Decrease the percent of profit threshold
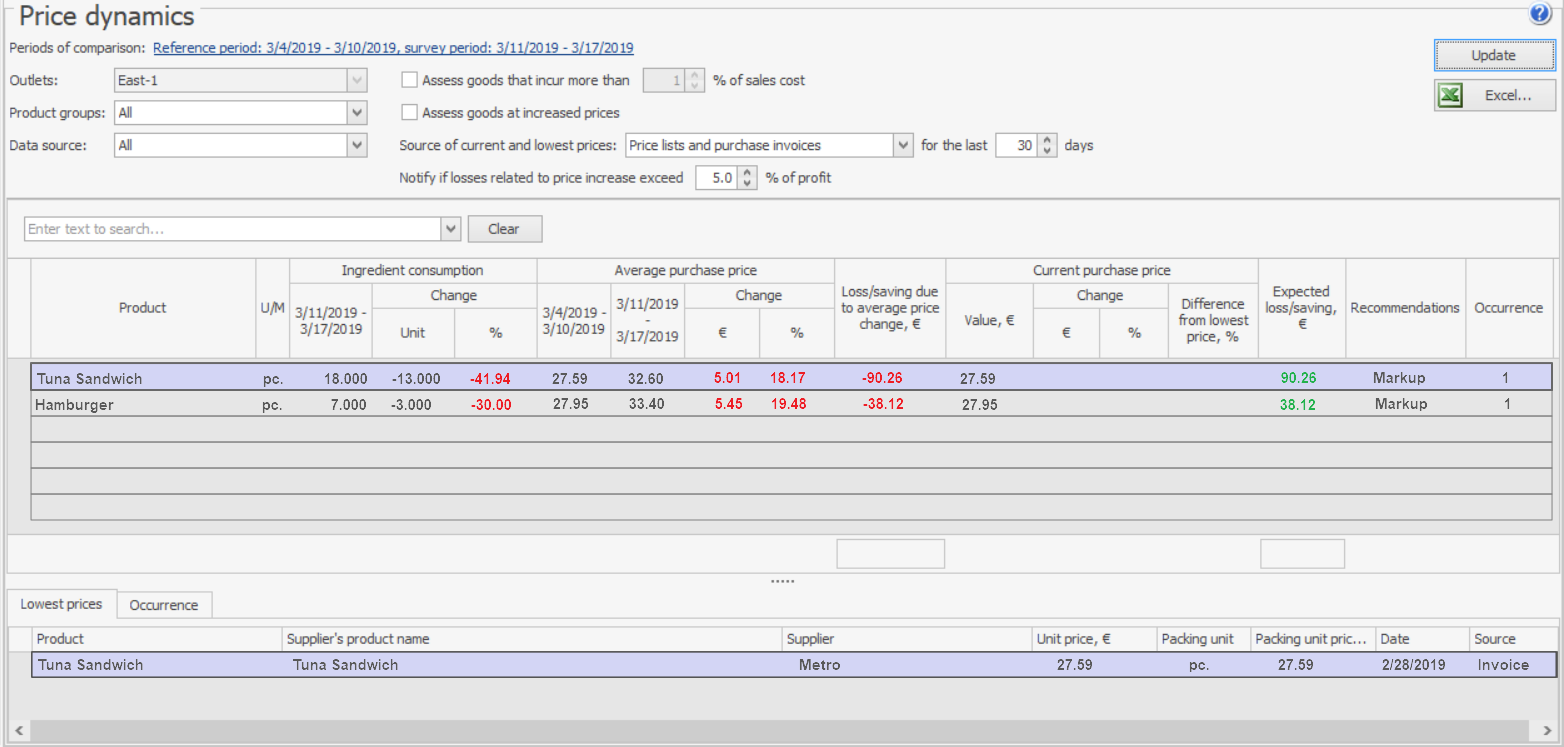The width and height of the screenshot is (1564, 747). (x=747, y=183)
